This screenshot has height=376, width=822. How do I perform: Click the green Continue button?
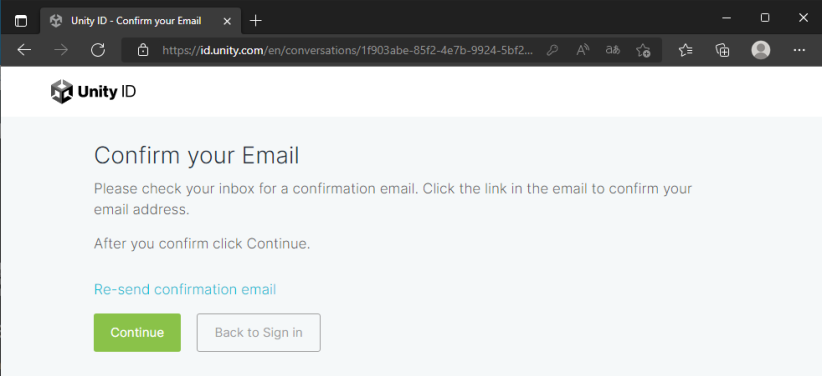[x=137, y=332]
